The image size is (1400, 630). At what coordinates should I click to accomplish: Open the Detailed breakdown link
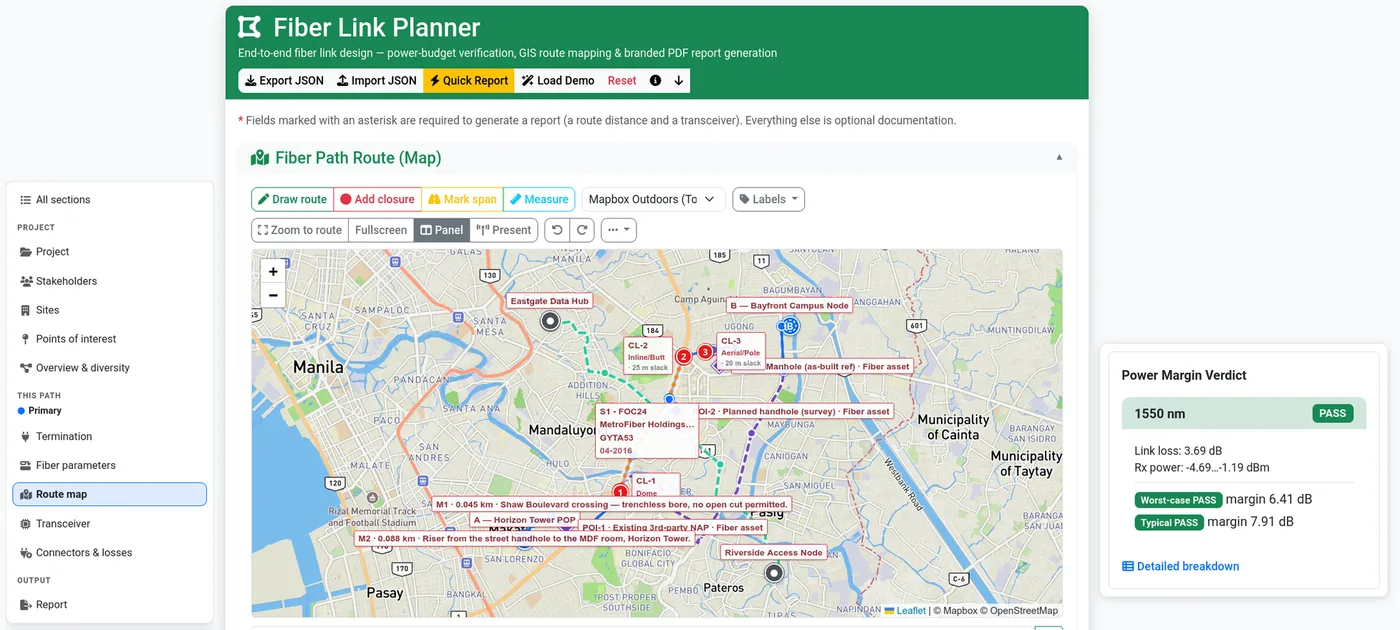1180,566
